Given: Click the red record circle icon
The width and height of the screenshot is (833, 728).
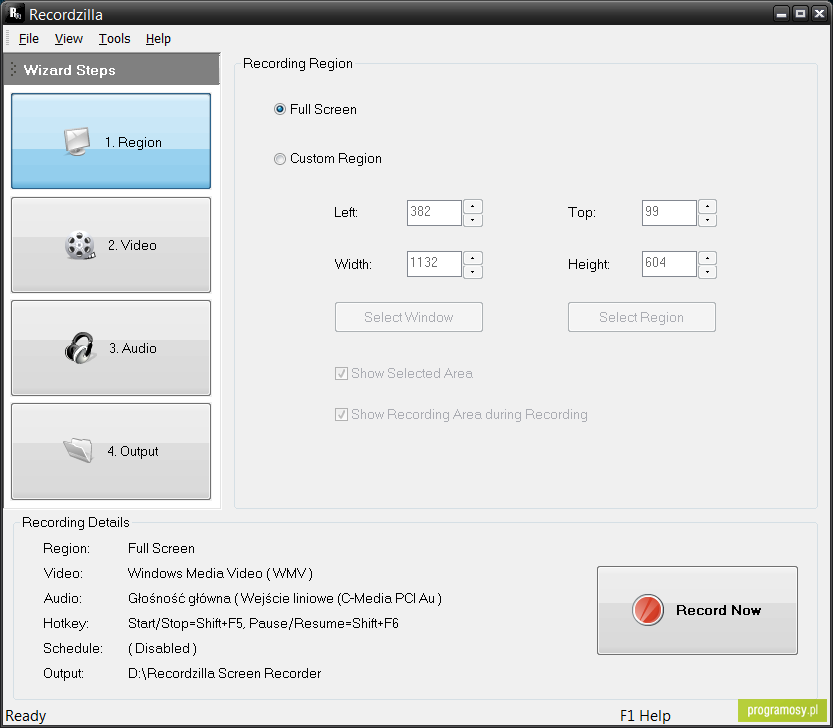Looking at the screenshot, I should point(648,610).
